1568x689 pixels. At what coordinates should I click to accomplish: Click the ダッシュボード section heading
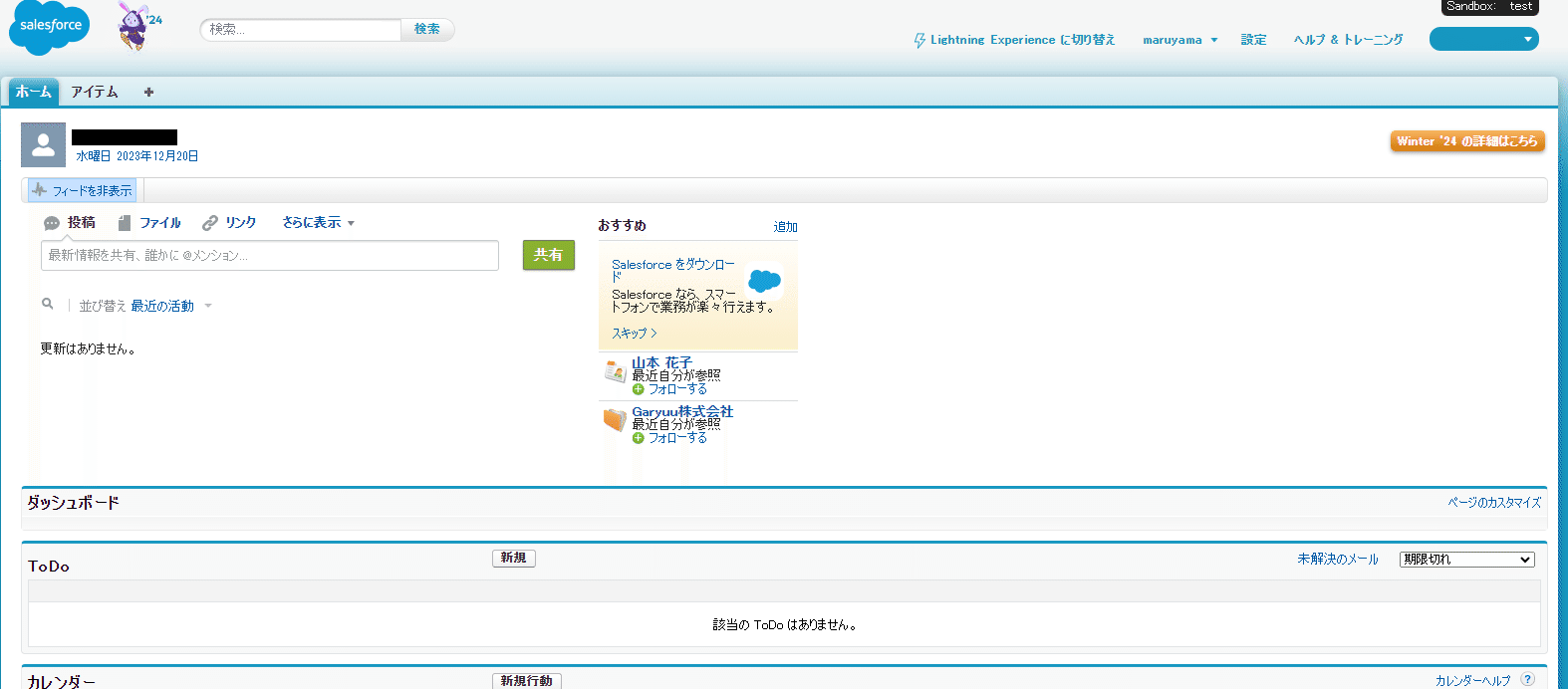[x=73, y=503]
